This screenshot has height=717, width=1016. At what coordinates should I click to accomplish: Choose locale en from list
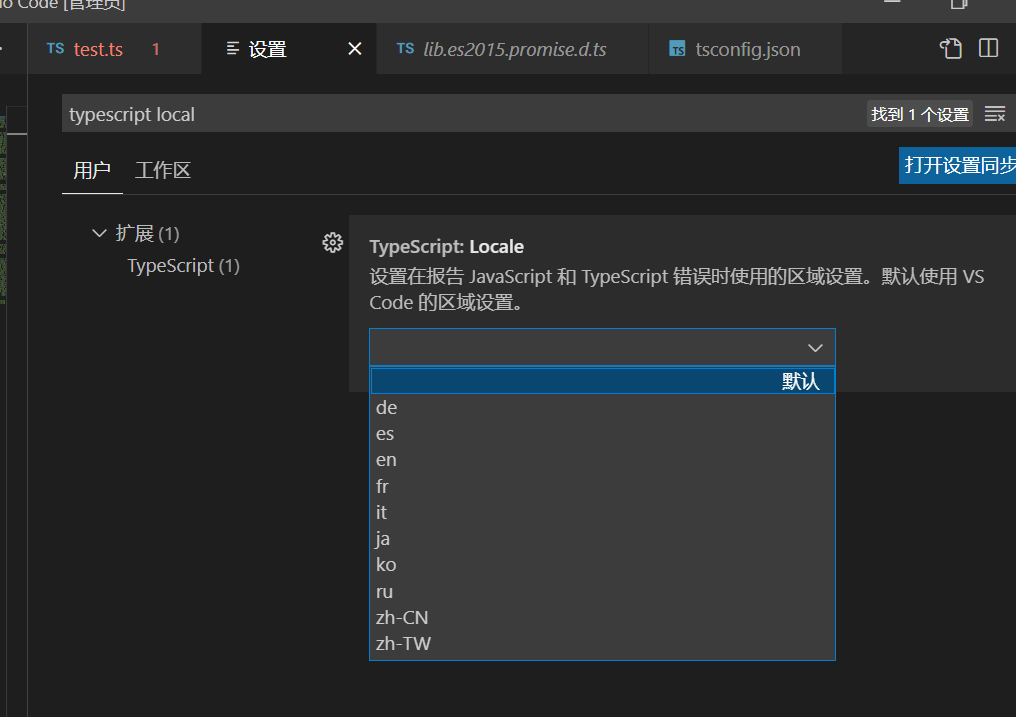[x=602, y=460]
